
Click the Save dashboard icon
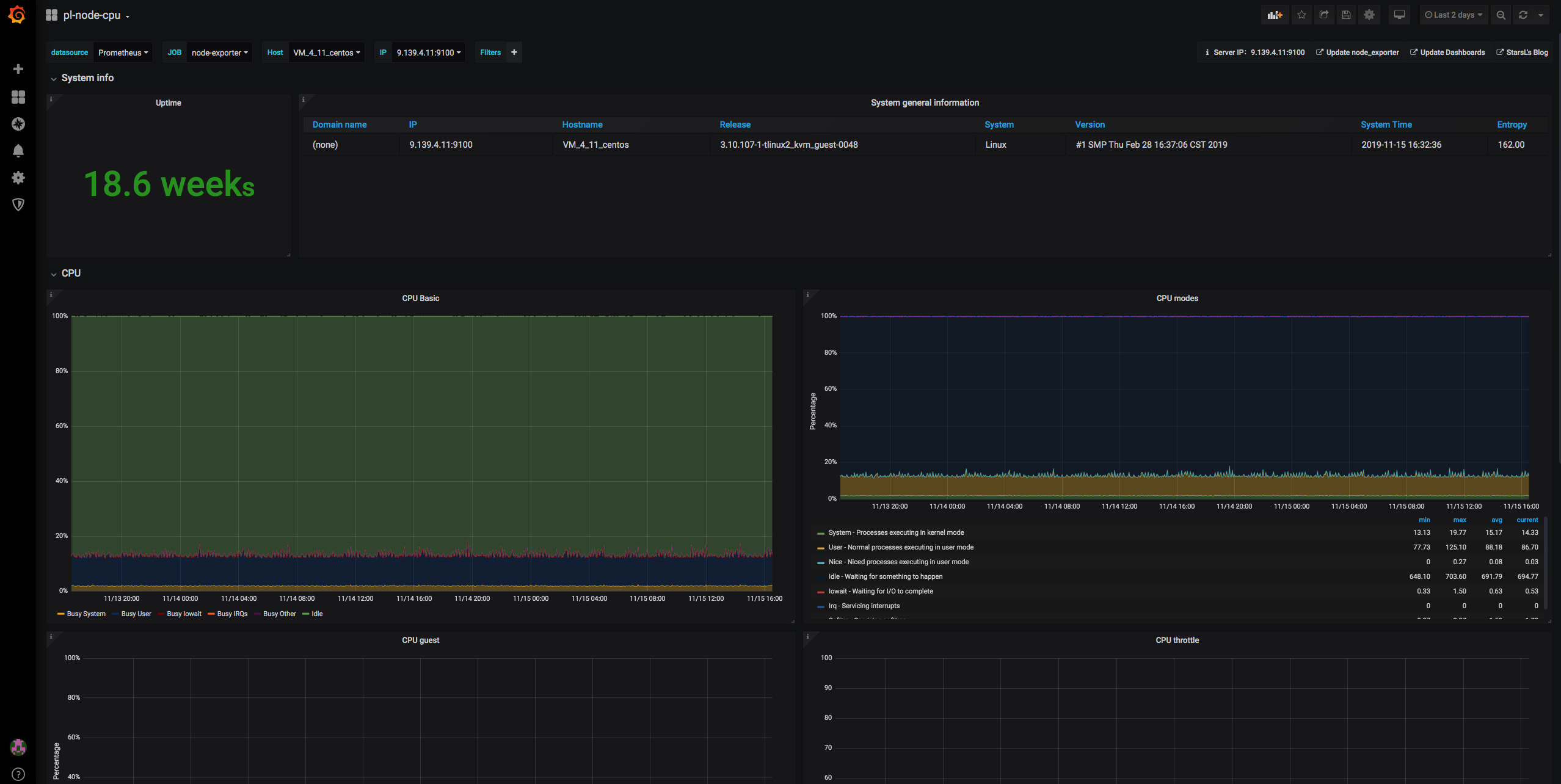(x=1346, y=15)
